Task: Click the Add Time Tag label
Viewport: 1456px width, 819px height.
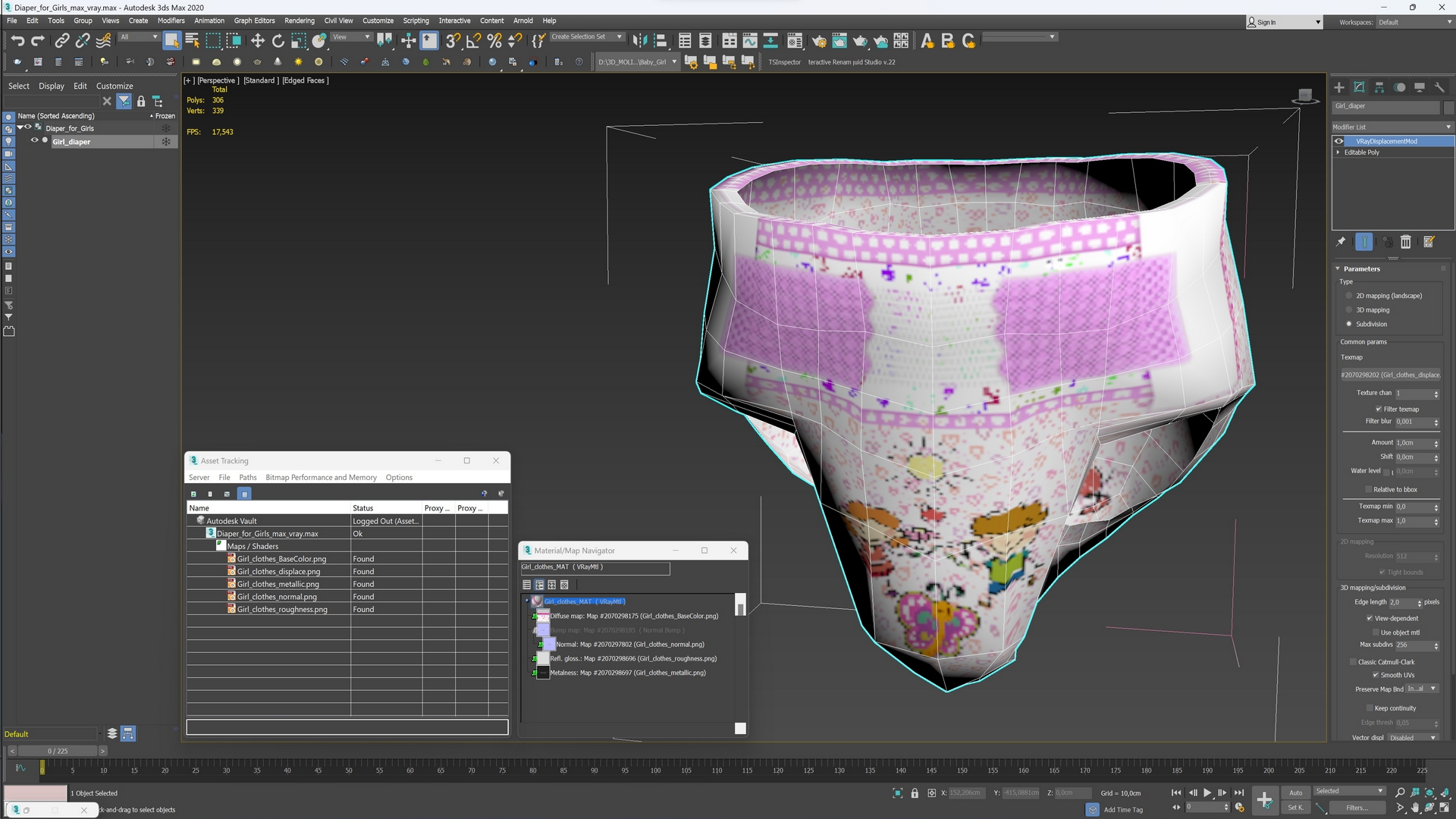Action: point(1123,810)
